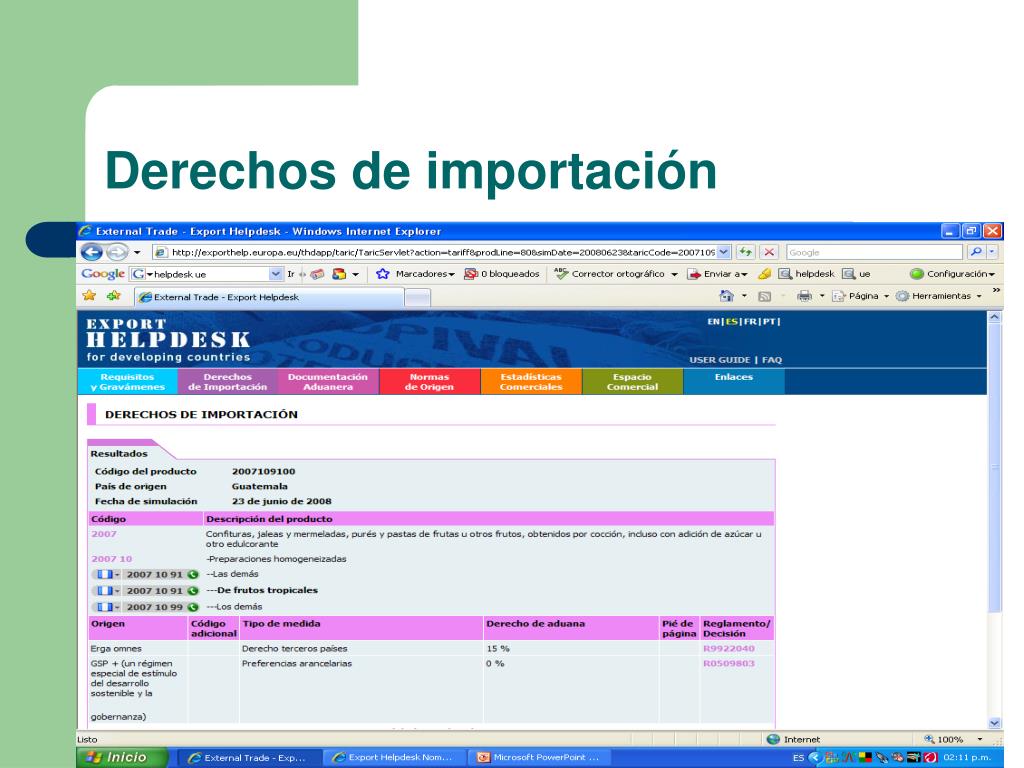The width and height of the screenshot is (1024, 768).
Task: Open the 'Enviar a' toolbar menu
Action: coord(717,274)
